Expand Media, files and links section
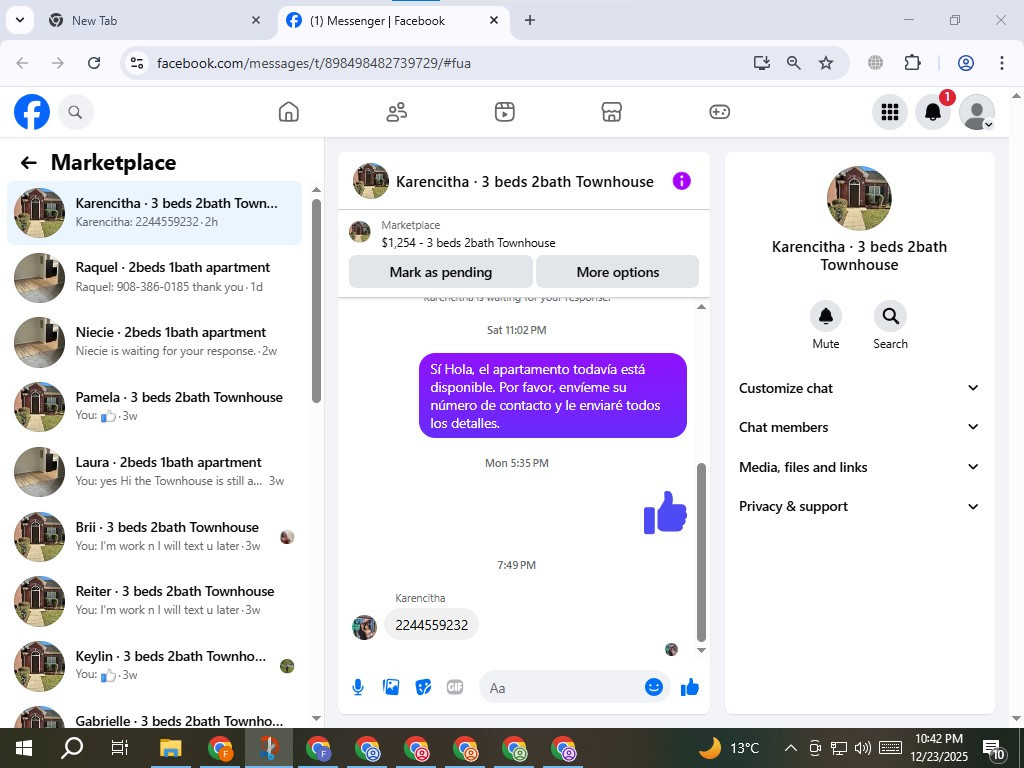Viewport: 1024px width, 768px height. pos(859,467)
